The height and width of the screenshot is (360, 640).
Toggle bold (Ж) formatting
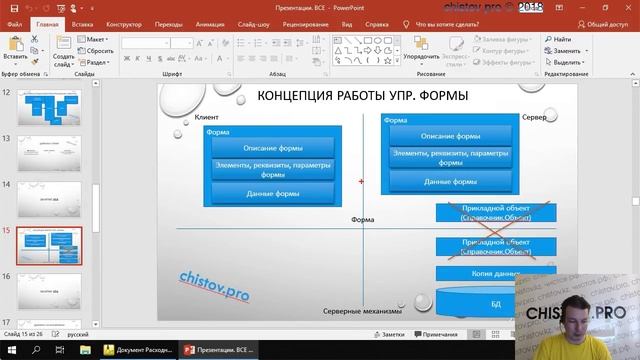tap(127, 59)
